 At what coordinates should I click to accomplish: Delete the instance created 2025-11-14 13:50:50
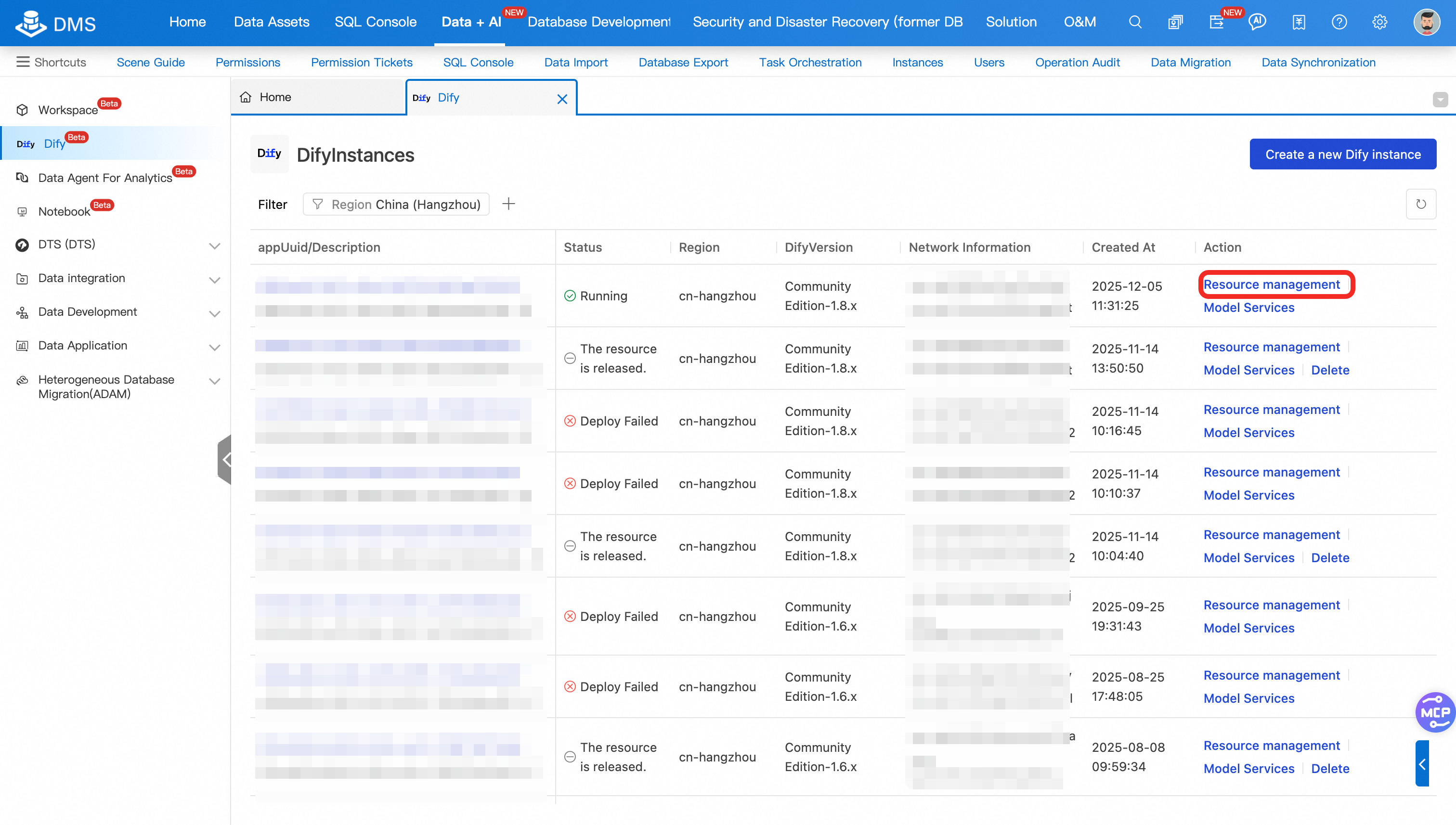[x=1330, y=370]
